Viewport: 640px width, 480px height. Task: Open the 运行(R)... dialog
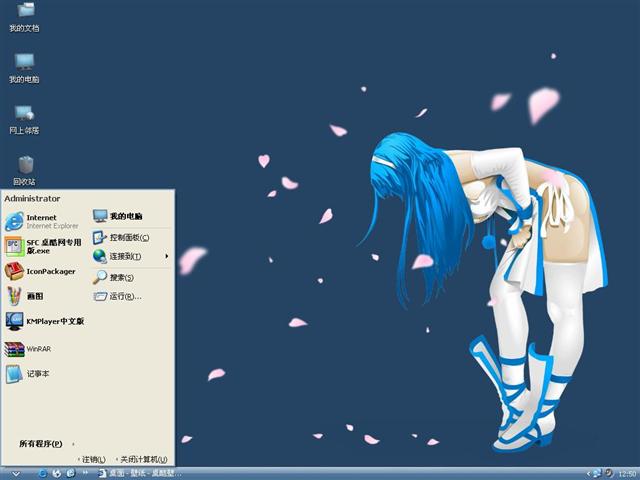[x=124, y=296]
